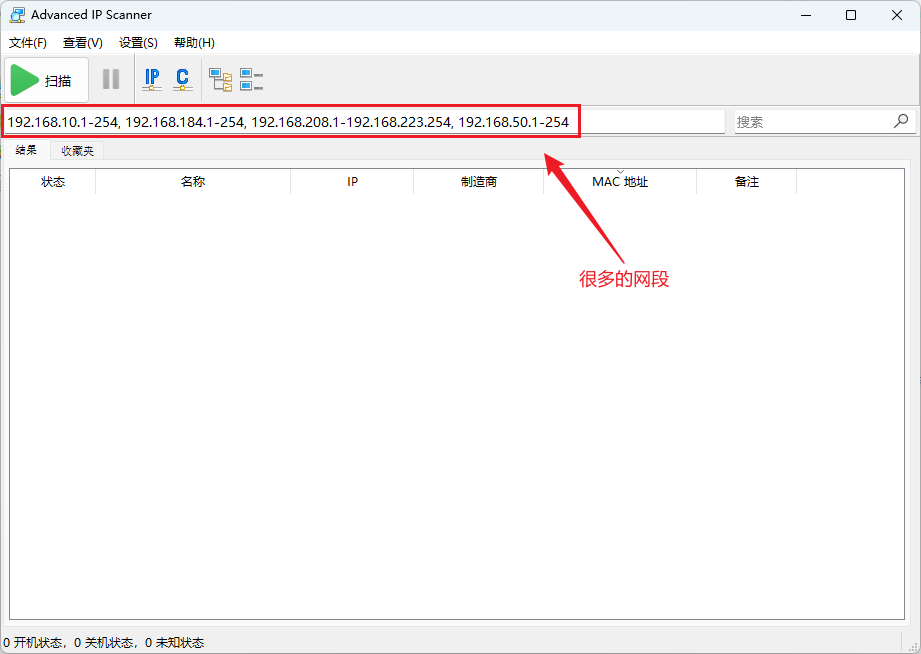Click the class C subnet icon
Screen dimensions: 921x654
pyautogui.click(x=183, y=79)
